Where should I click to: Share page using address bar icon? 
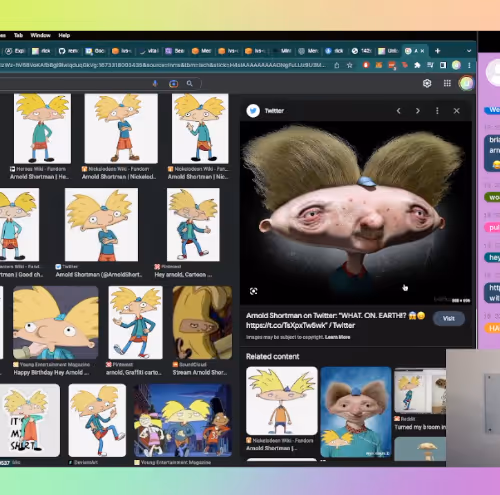[x=337, y=65]
